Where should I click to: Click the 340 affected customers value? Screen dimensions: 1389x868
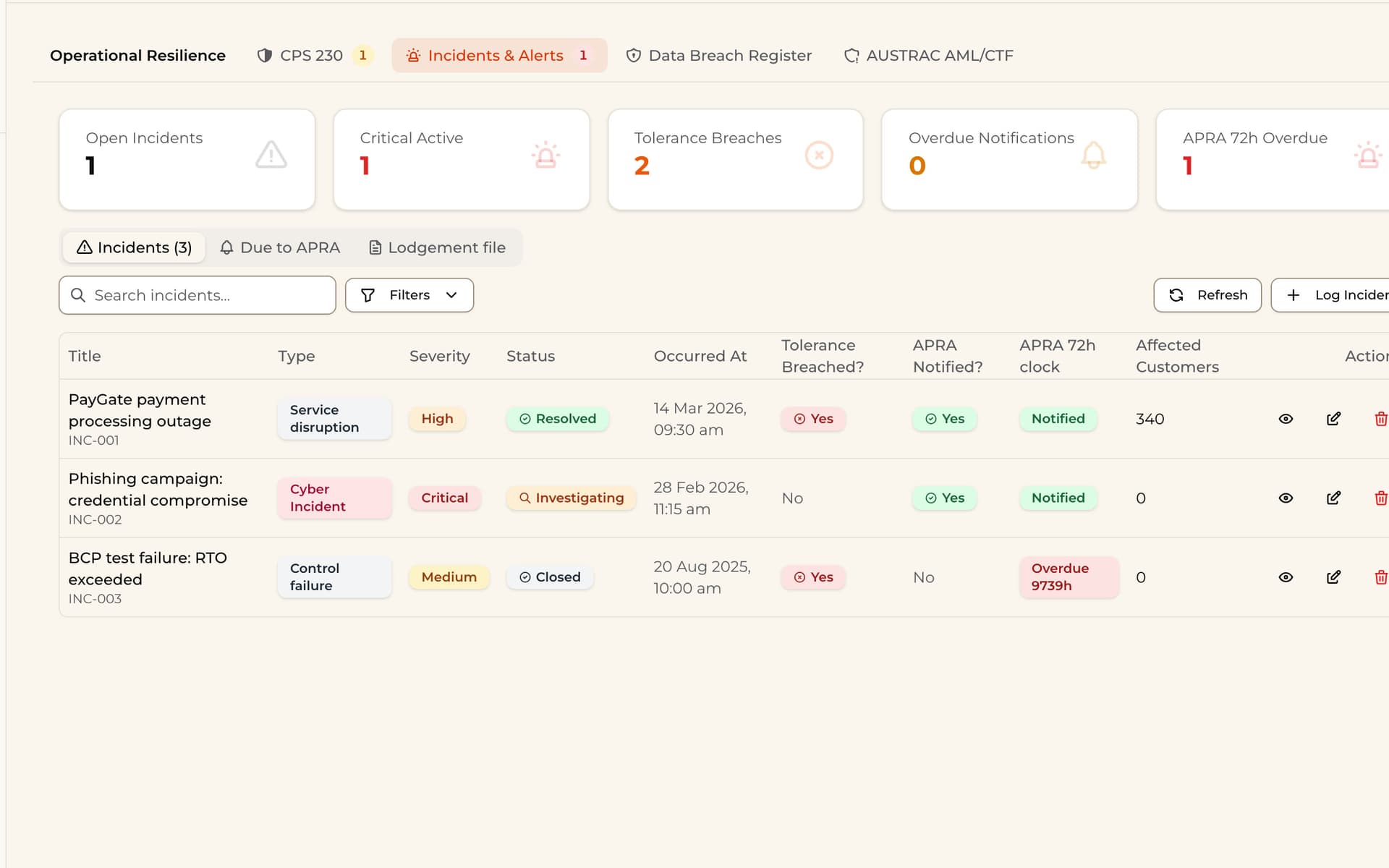1150,419
